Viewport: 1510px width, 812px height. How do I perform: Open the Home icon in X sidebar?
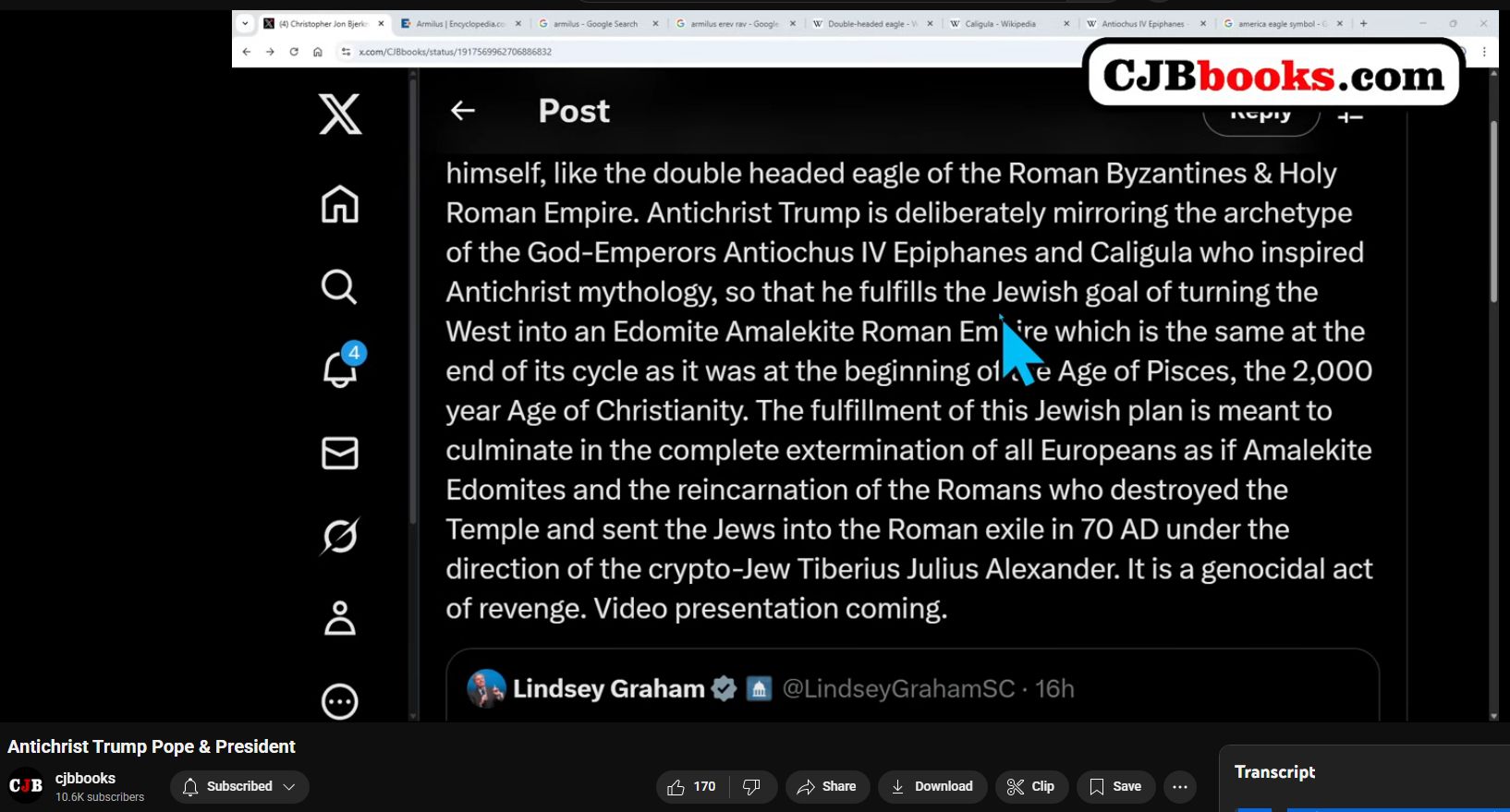click(339, 204)
